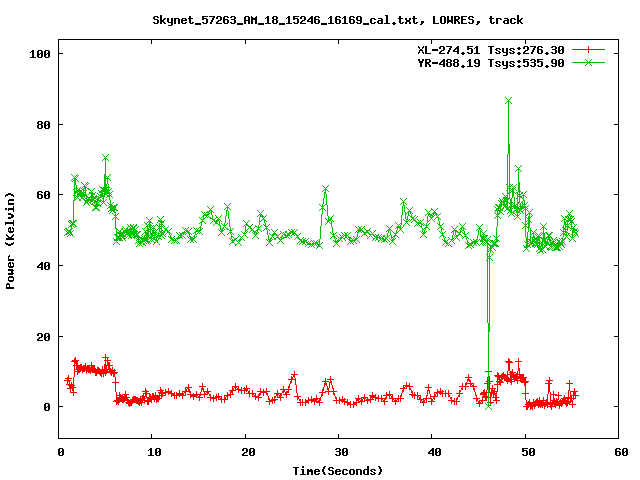Click y-axis tick label 80
This screenshot has width=640, height=480.
tap(44, 125)
